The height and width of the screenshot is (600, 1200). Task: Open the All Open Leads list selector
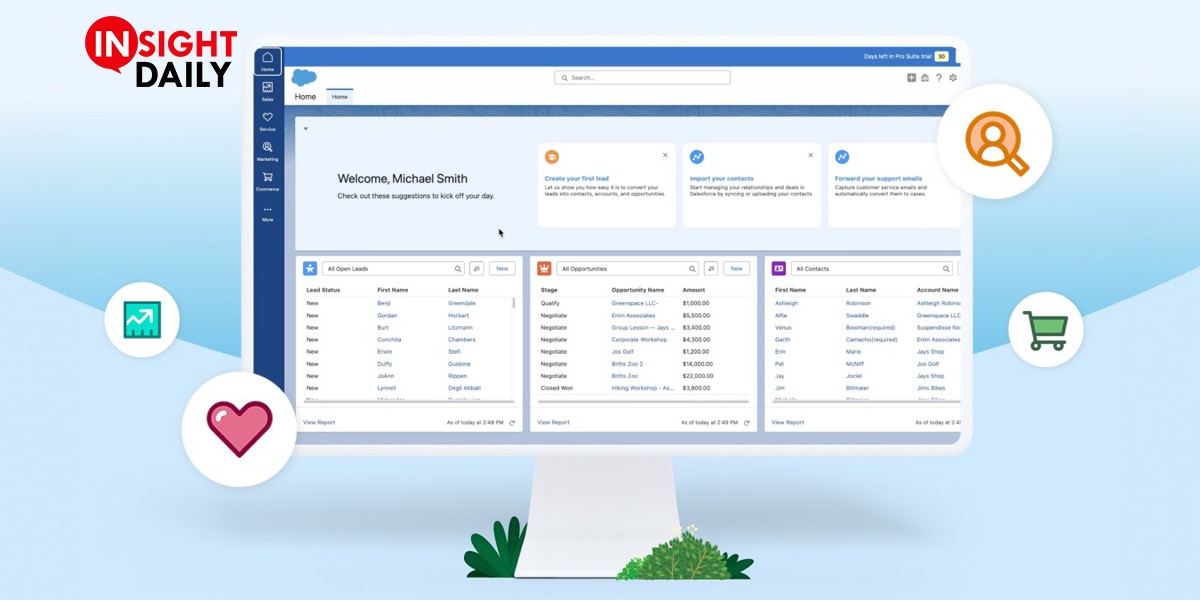[x=392, y=269]
